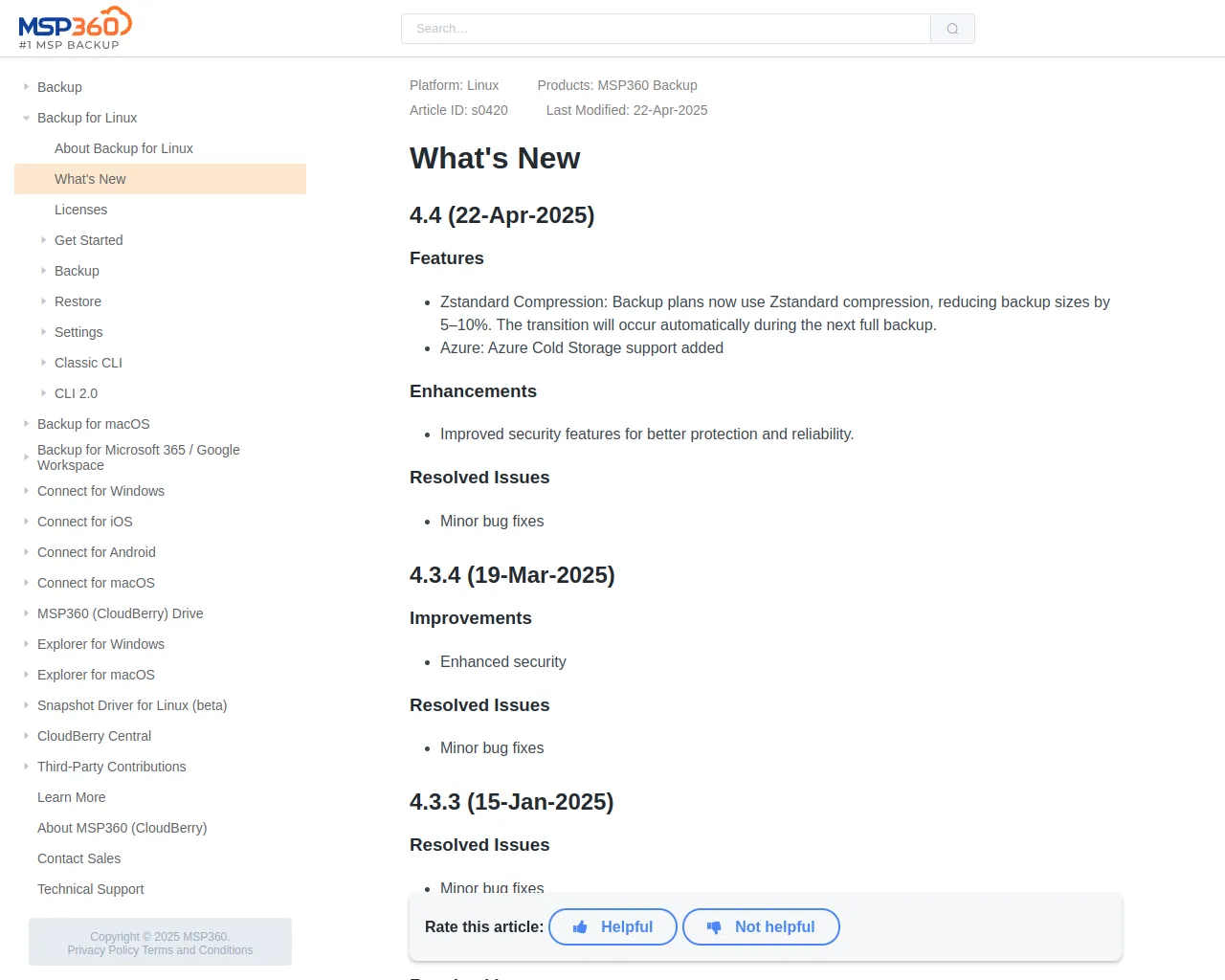1225x980 pixels.
Task: Open the Contact Sales link
Action: point(78,858)
